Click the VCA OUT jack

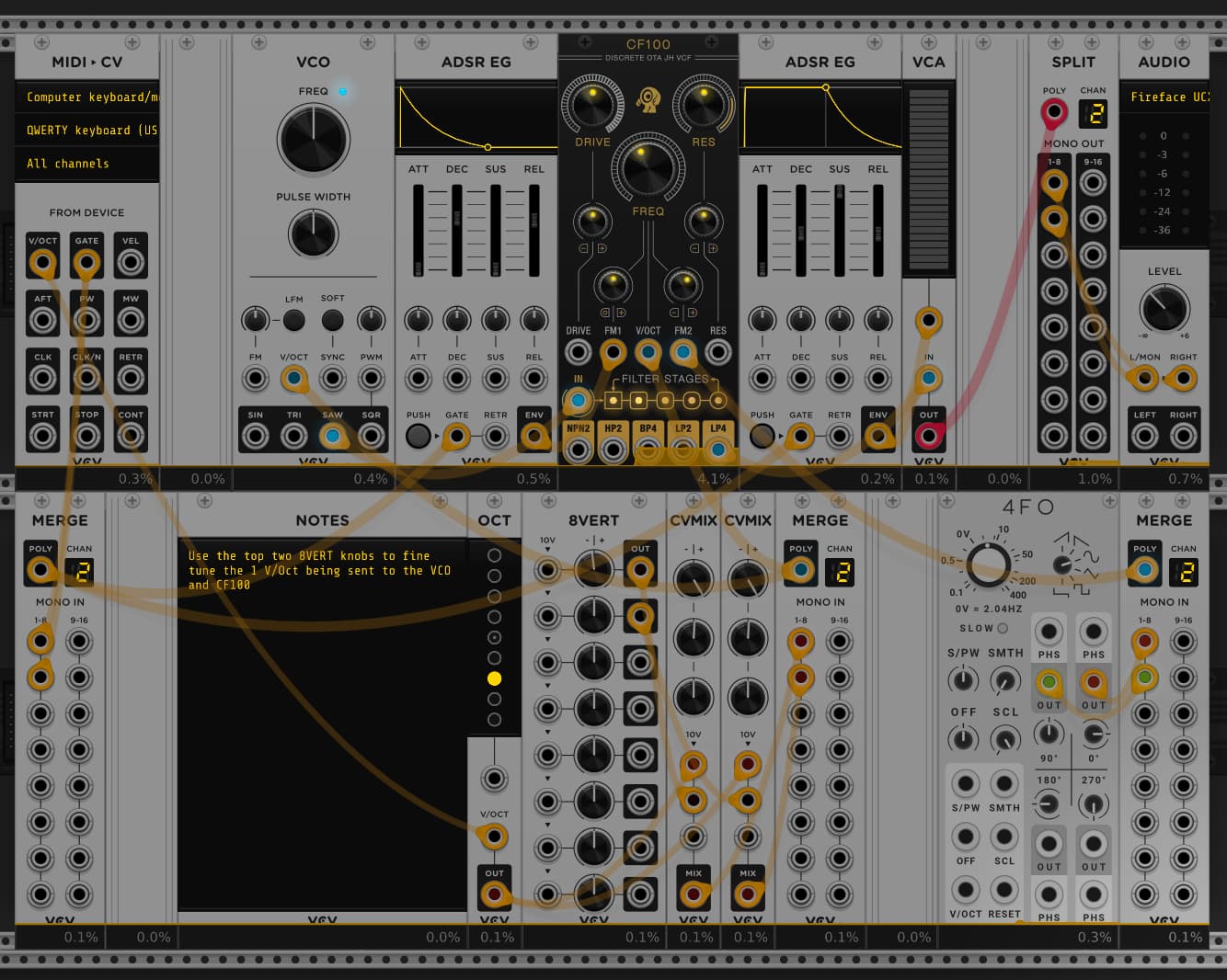(x=929, y=436)
